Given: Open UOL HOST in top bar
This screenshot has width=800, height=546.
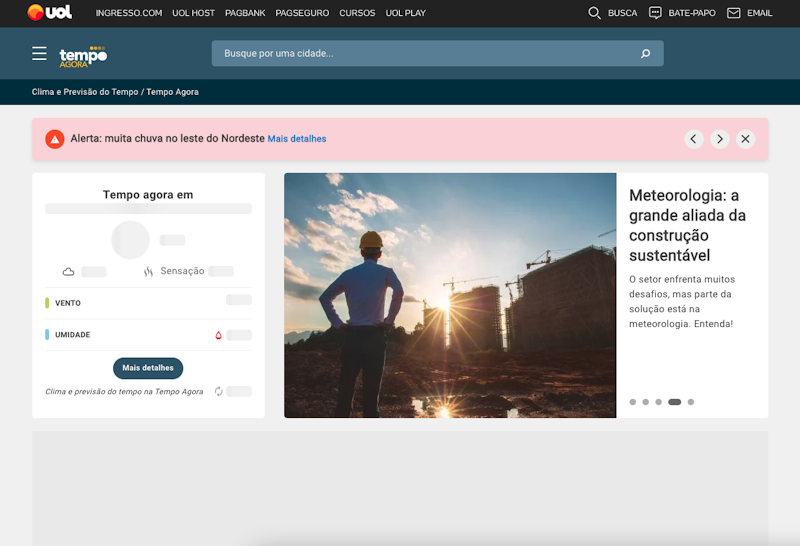Looking at the screenshot, I should click(x=193, y=13).
